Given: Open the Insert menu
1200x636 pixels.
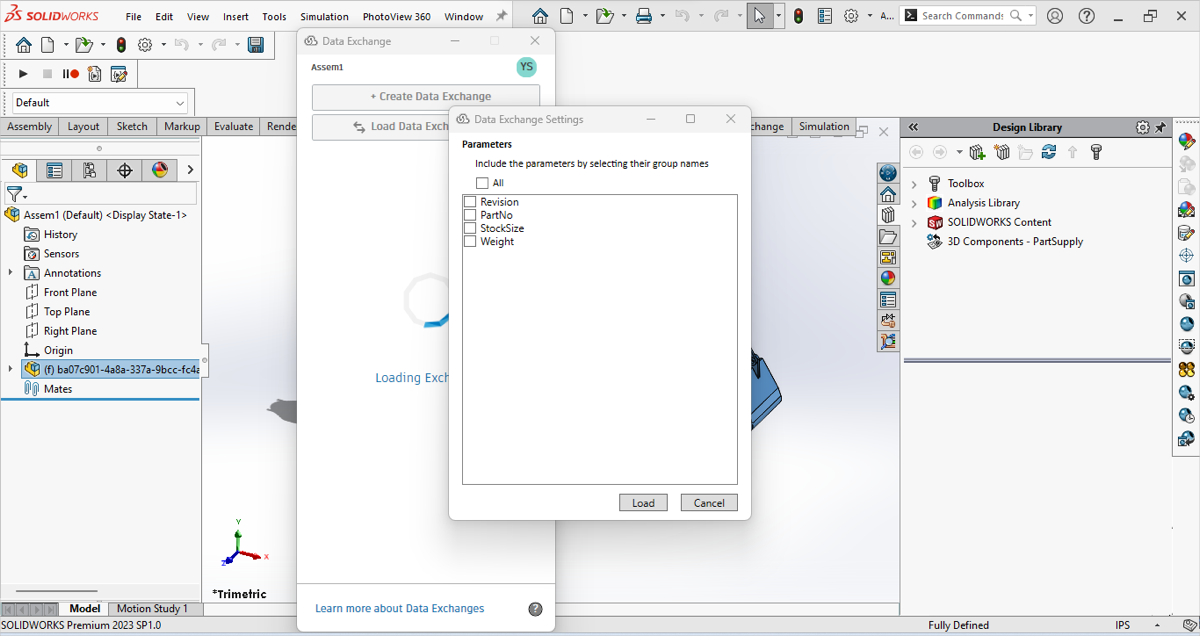Looking at the screenshot, I should point(236,17).
